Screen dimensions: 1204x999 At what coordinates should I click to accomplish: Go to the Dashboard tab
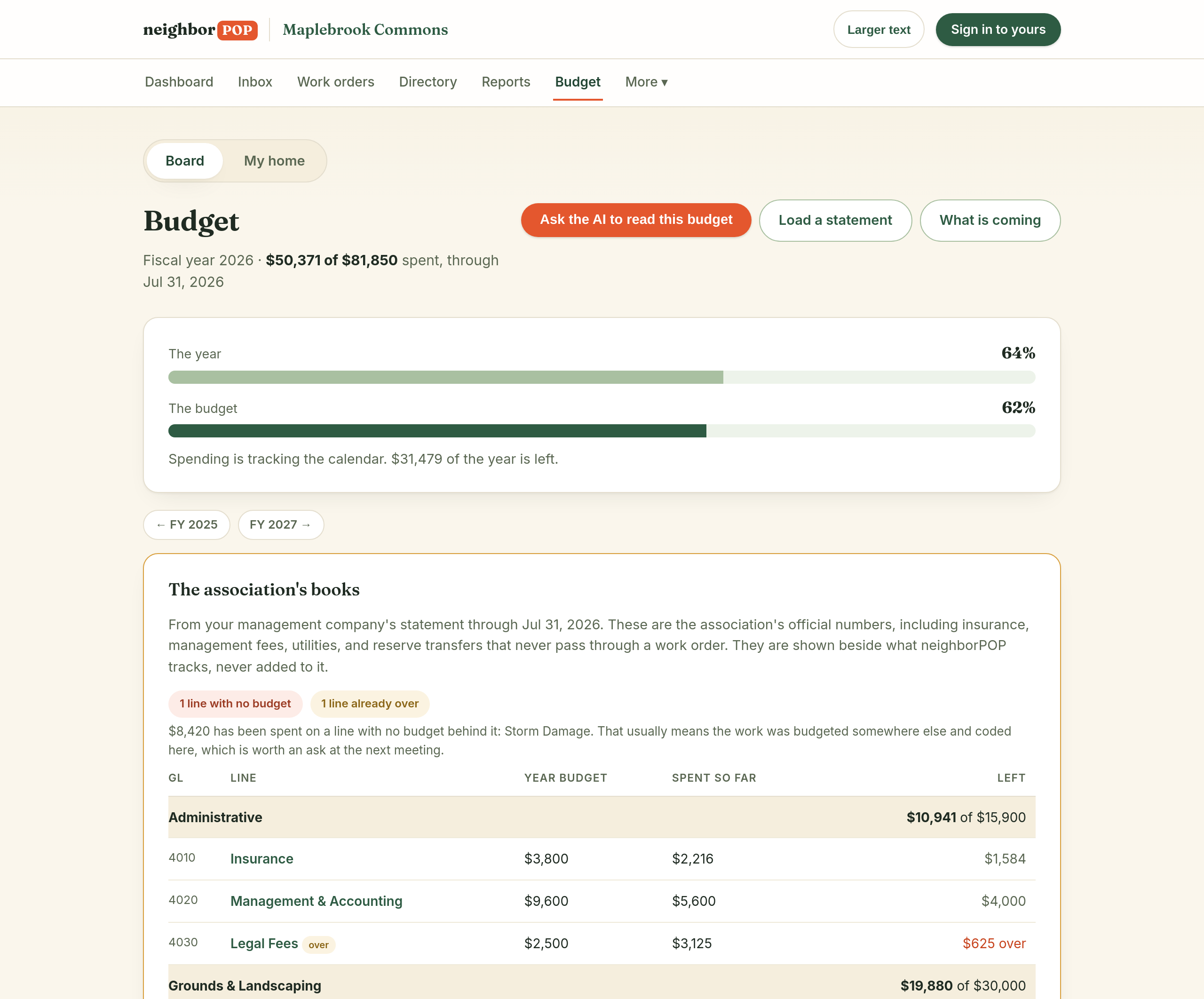pos(179,82)
